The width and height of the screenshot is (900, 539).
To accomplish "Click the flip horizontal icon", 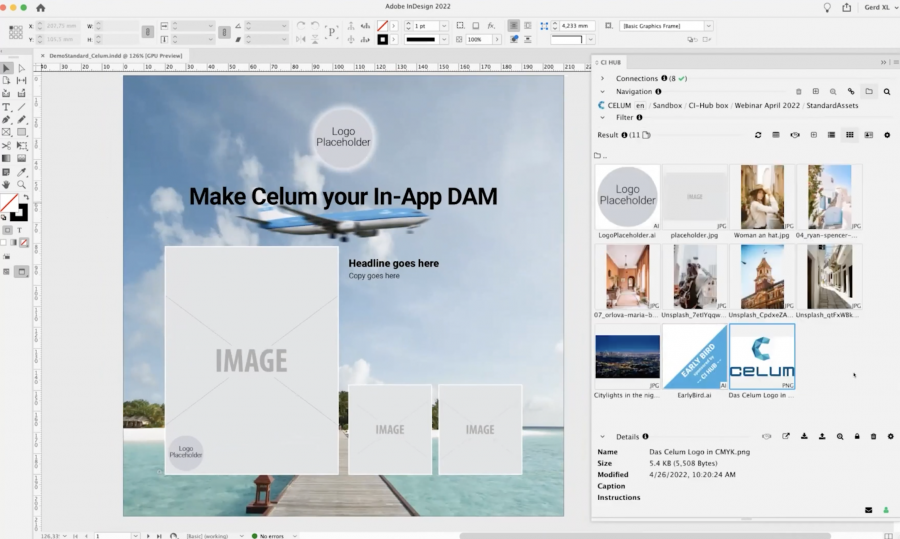I will 301,39.
